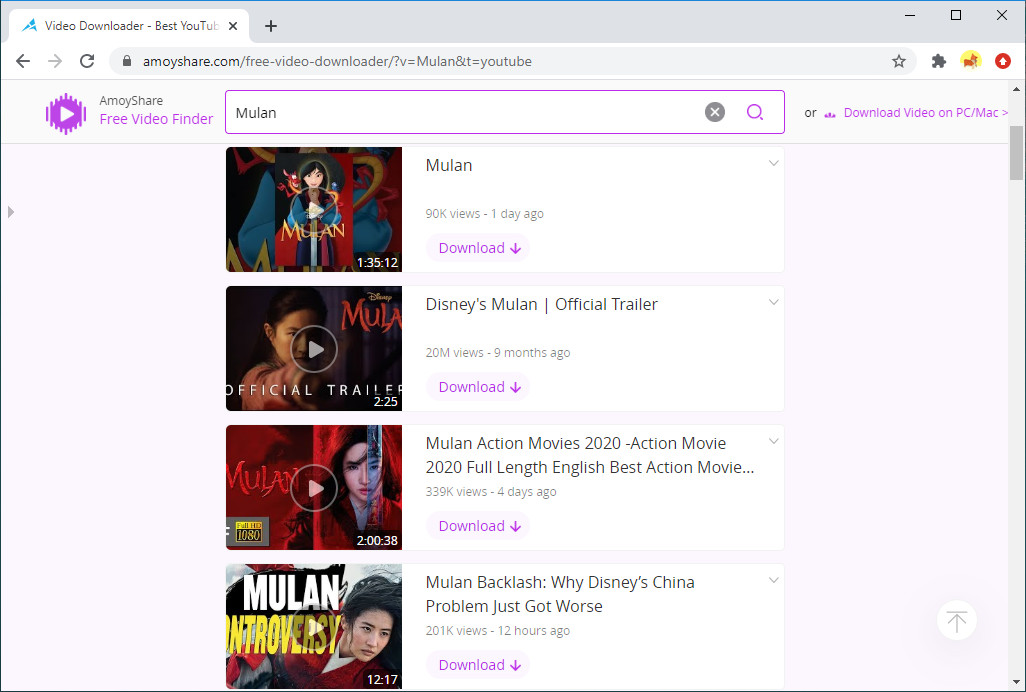1026x692 pixels.
Task: Click the address bar URL
Action: 337,61
